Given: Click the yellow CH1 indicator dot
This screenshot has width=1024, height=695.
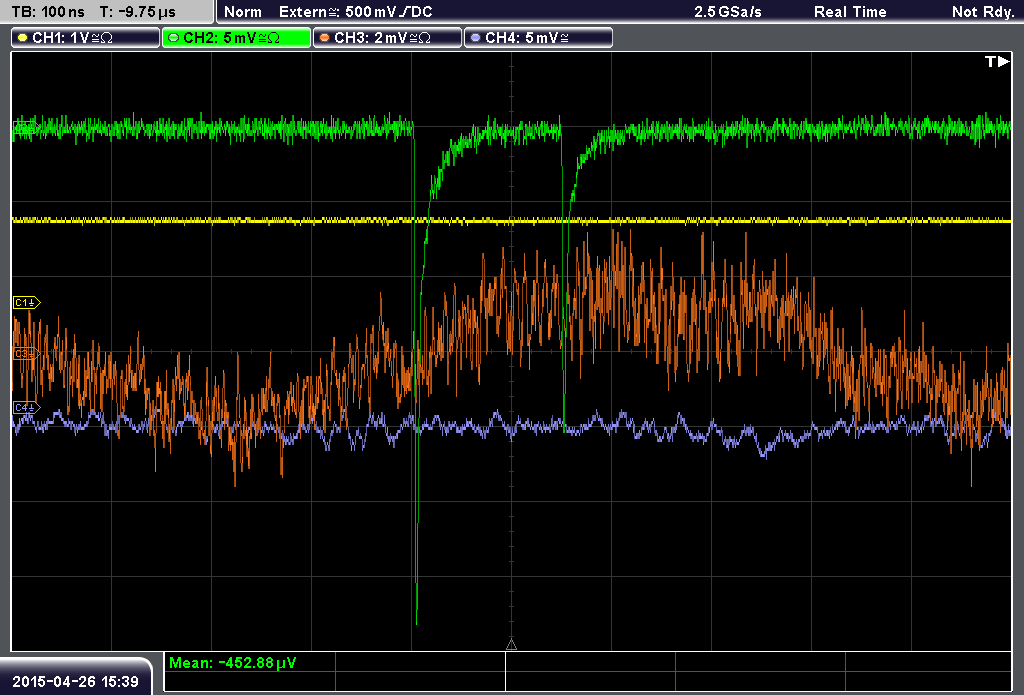Looking at the screenshot, I should click(x=23, y=38).
